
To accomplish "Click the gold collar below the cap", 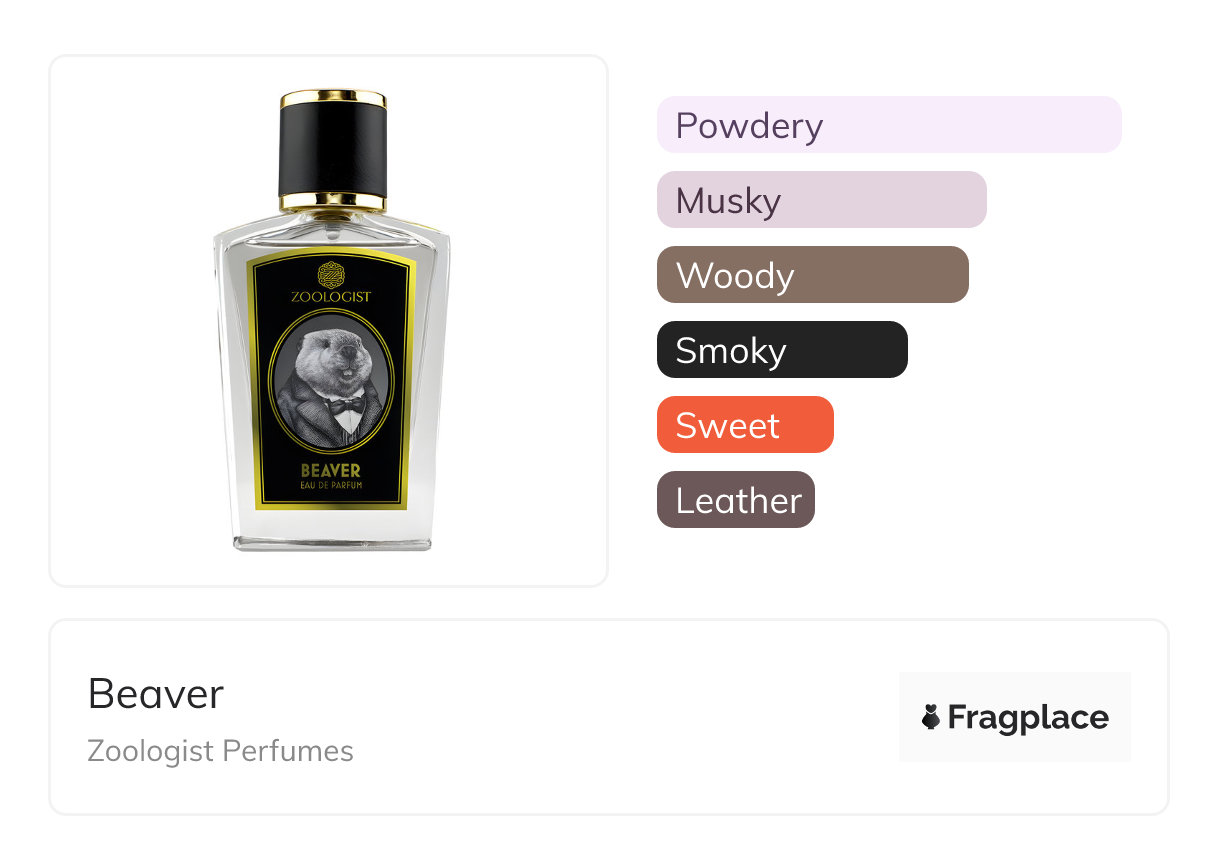I will (x=332, y=203).
